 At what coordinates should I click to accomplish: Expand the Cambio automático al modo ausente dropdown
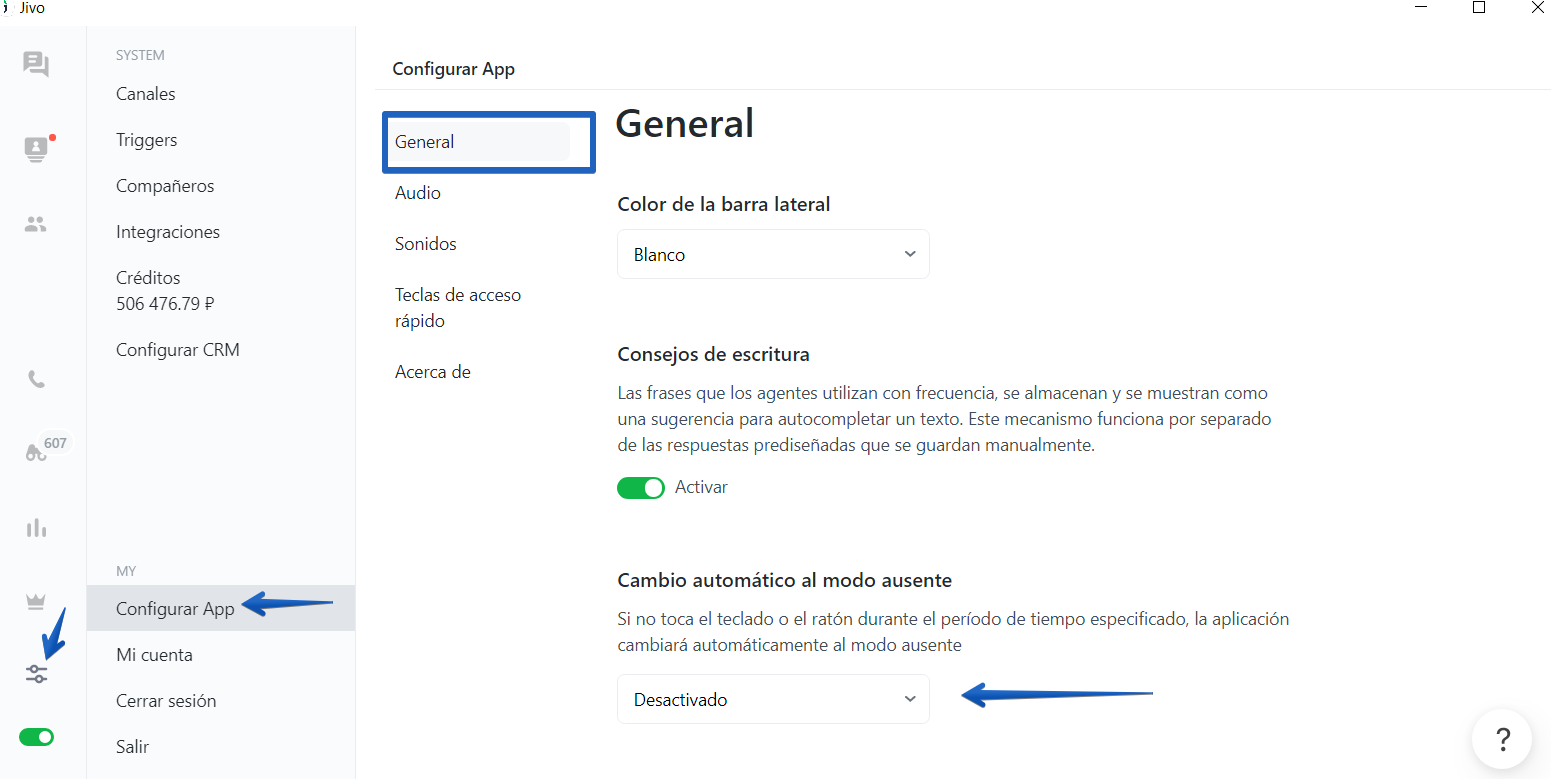(772, 699)
